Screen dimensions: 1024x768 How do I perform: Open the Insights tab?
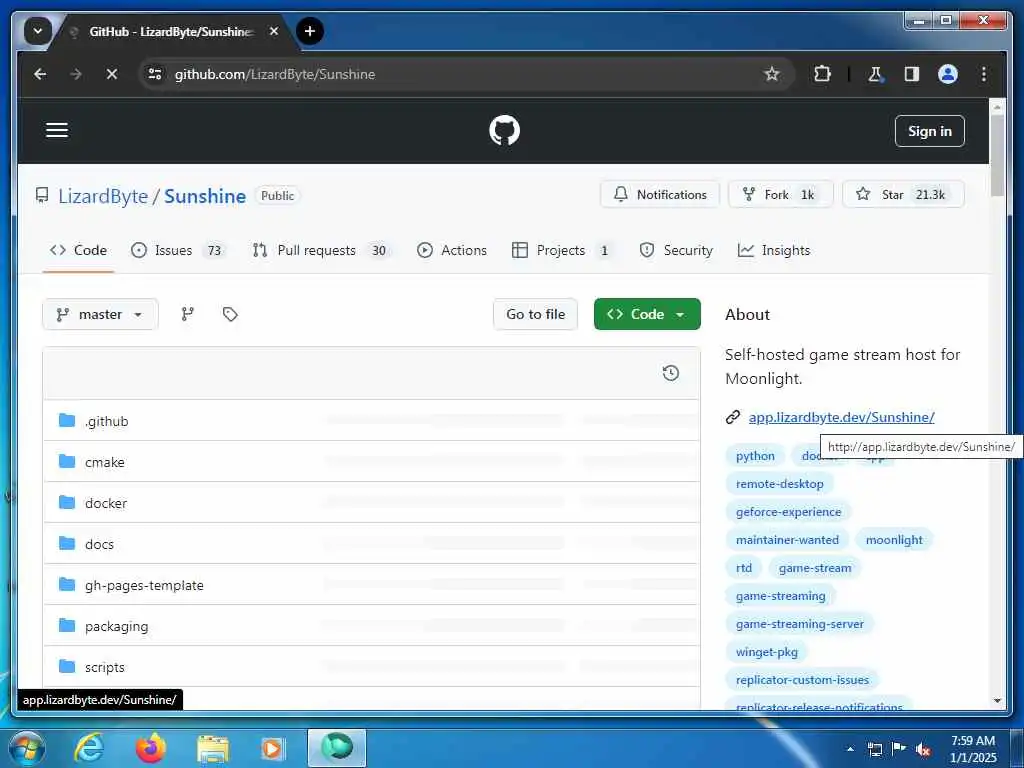(774, 250)
